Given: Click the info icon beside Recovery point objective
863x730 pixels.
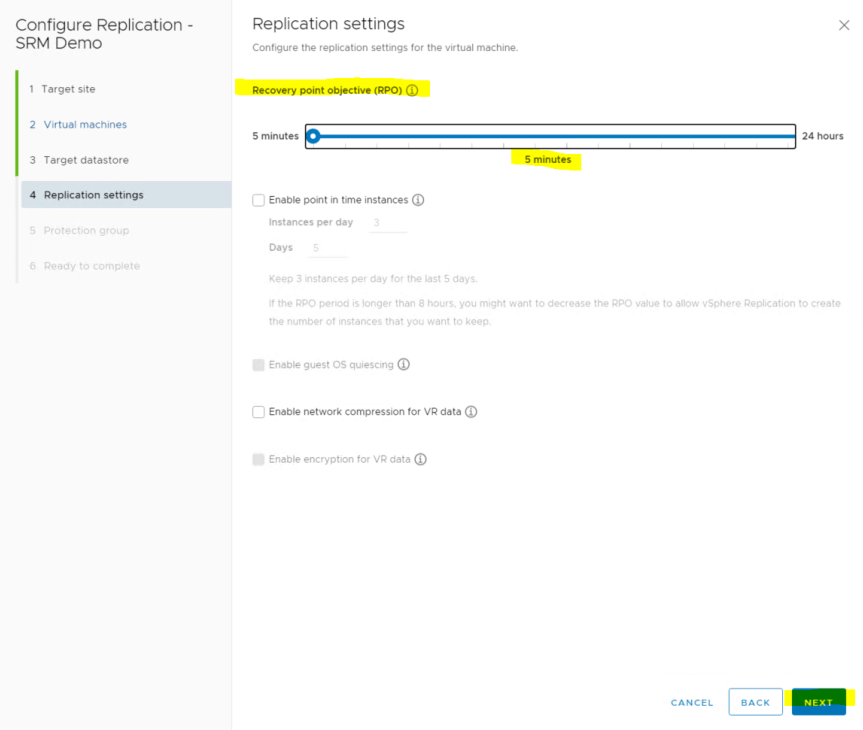Looking at the screenshot, I should coord(412,90).
